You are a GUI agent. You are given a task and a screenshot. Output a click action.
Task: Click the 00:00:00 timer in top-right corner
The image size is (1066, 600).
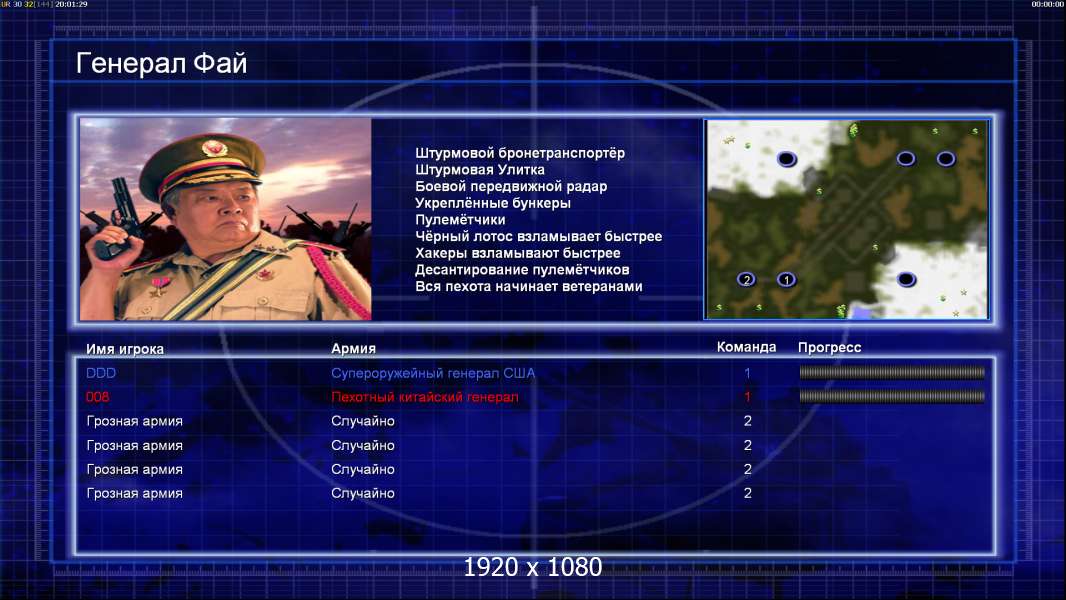[1048, 4]
